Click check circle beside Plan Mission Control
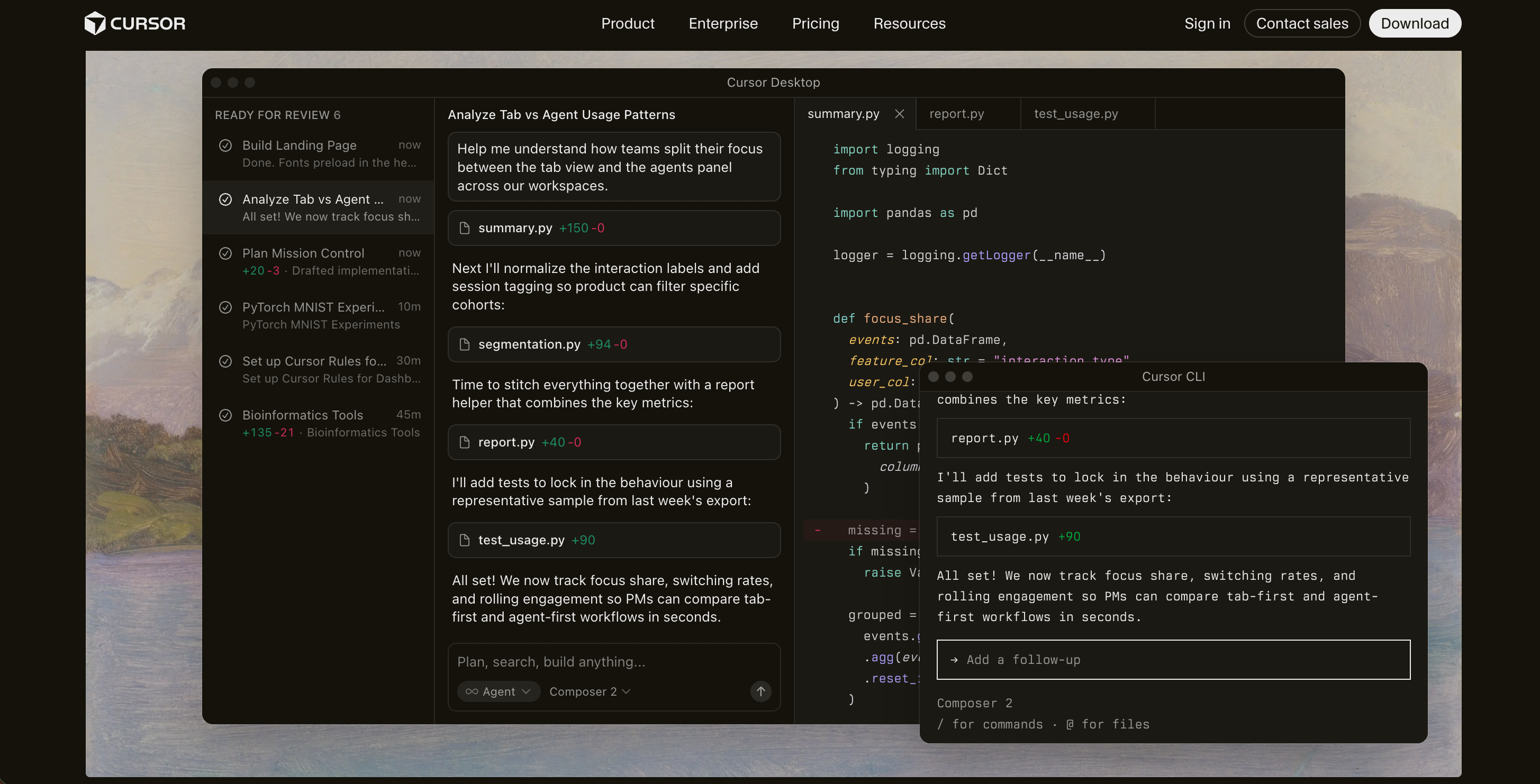The height and width of the screenshot is (784, 1540). (x=225, y=253)
